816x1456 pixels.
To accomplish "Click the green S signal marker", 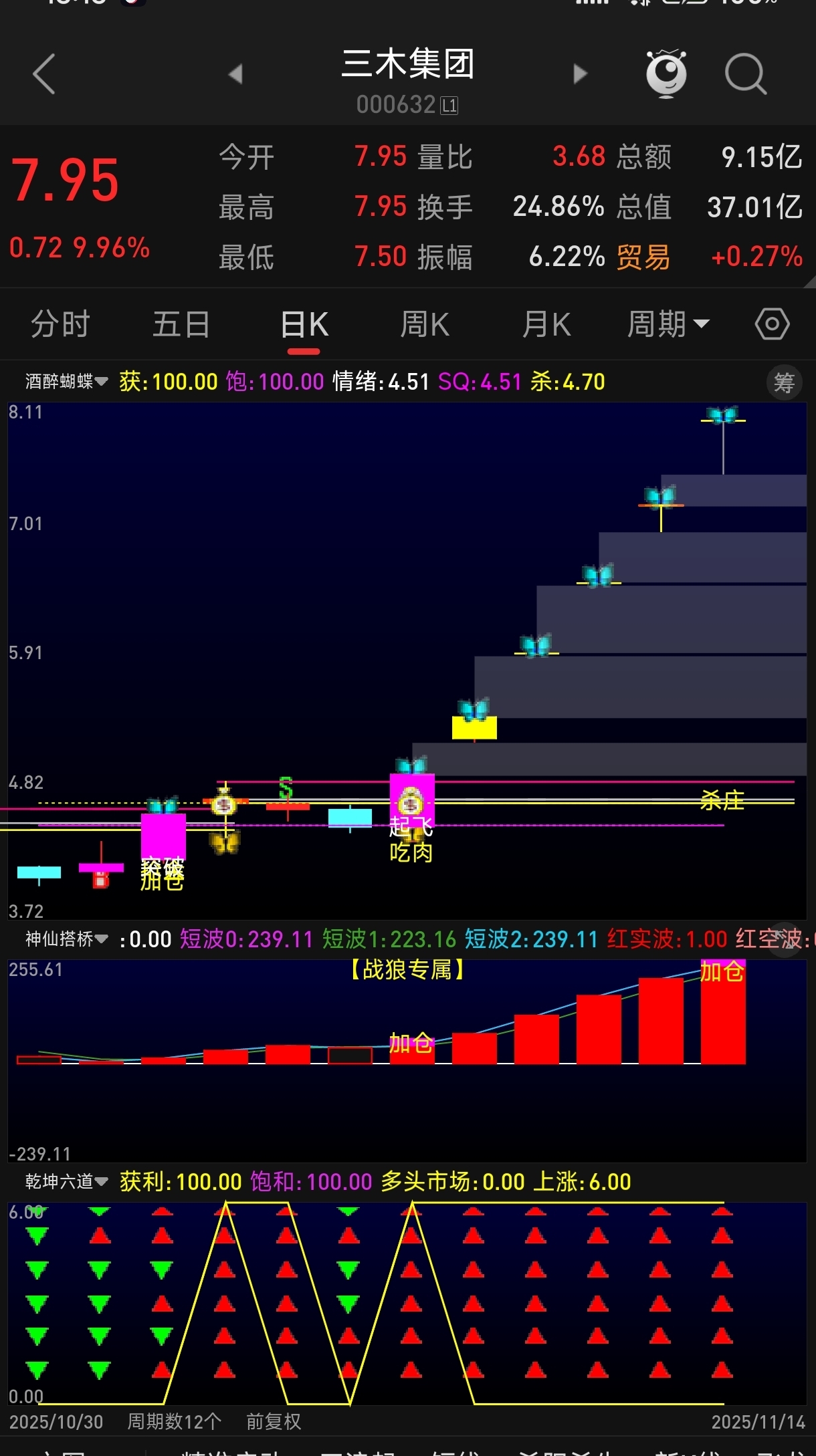I will [286, 789].
